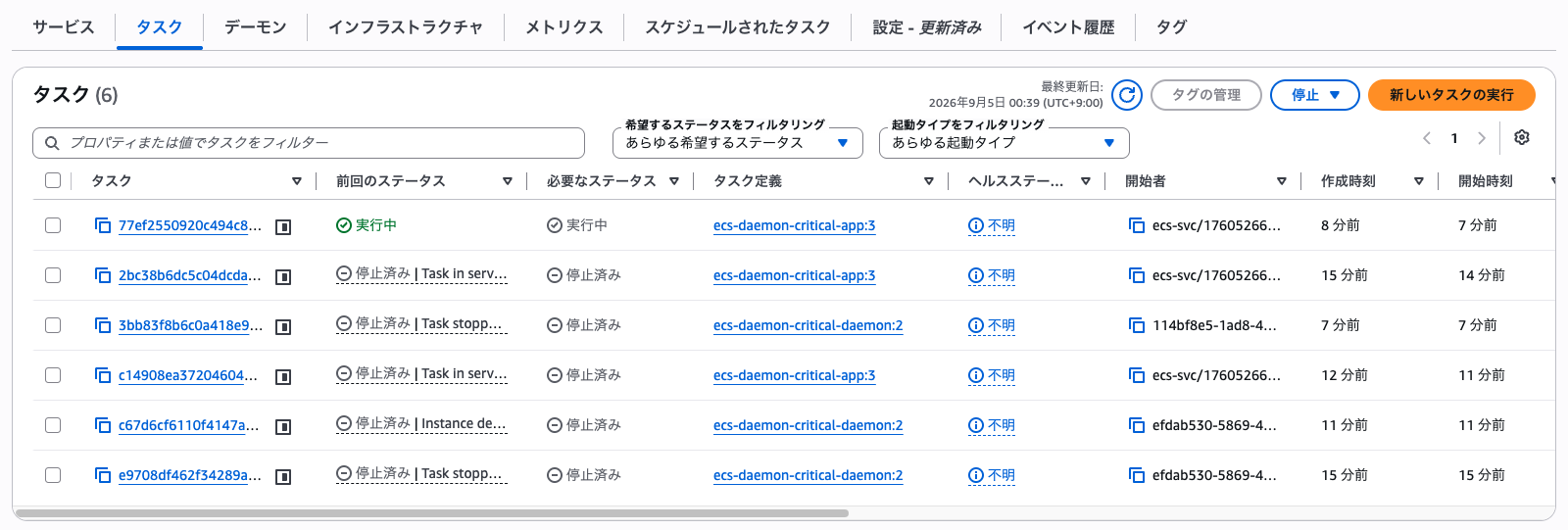Image resolution: width=1568 pixels, height=530 pixels.
Task: Select checkbox for task e9708df462f34289a
Action: (x=53, y=475)
